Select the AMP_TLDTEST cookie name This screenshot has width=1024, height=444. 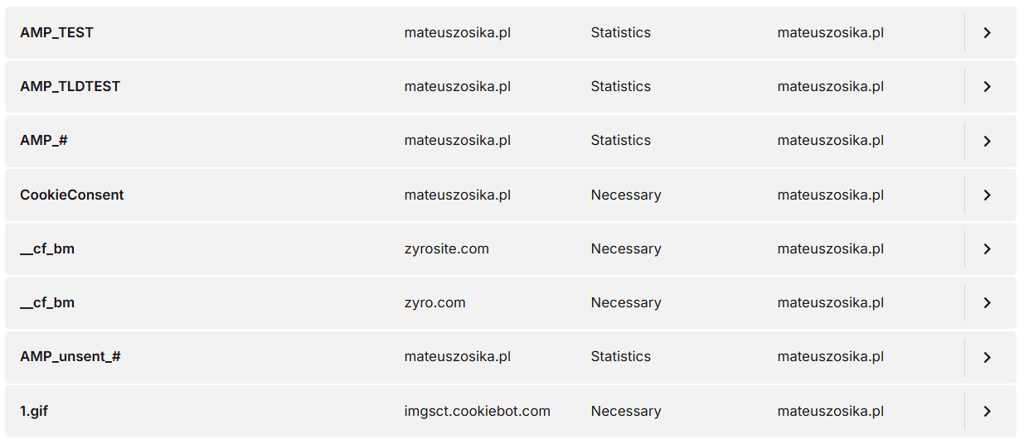pyautogui.click(x=70, y=87)
